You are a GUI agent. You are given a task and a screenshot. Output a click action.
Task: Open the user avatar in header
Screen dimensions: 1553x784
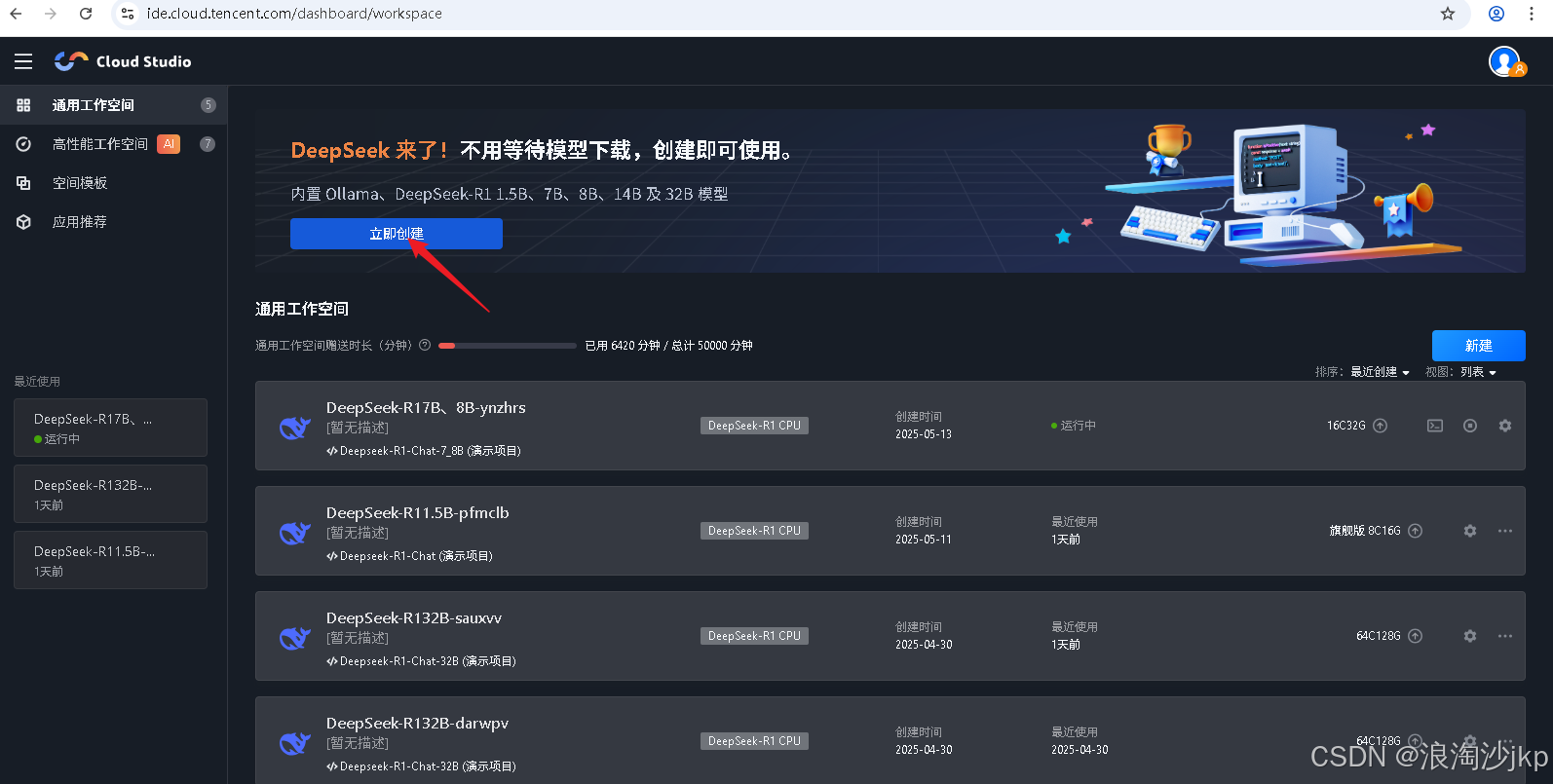(x=1506, y=61)
